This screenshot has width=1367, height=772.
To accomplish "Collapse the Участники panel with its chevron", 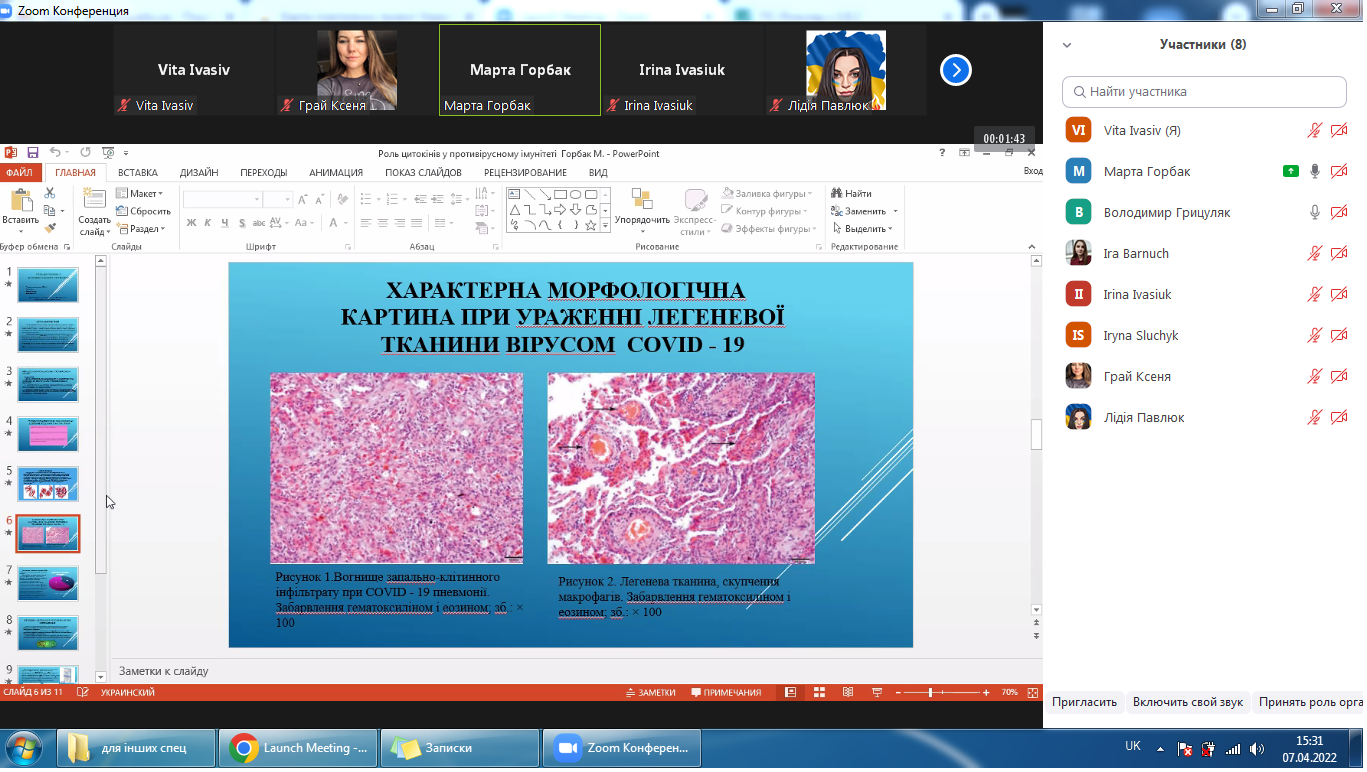I will click(x=1067, y=45).
